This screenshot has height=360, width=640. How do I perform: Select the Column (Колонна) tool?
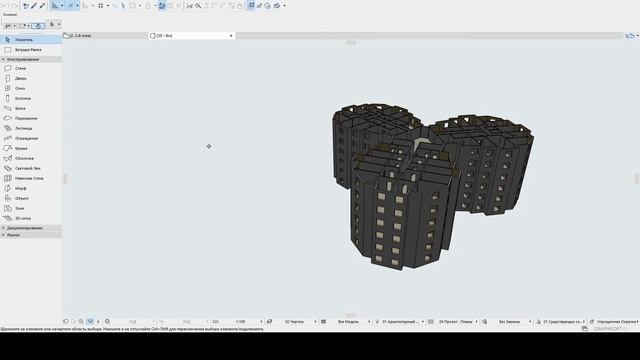[x=31, y=98]
